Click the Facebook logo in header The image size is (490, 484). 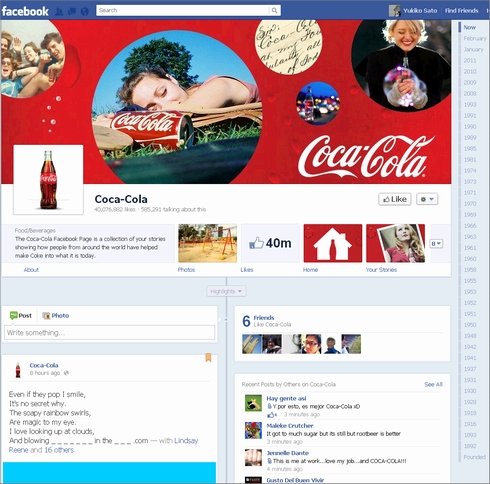(25, 11)
